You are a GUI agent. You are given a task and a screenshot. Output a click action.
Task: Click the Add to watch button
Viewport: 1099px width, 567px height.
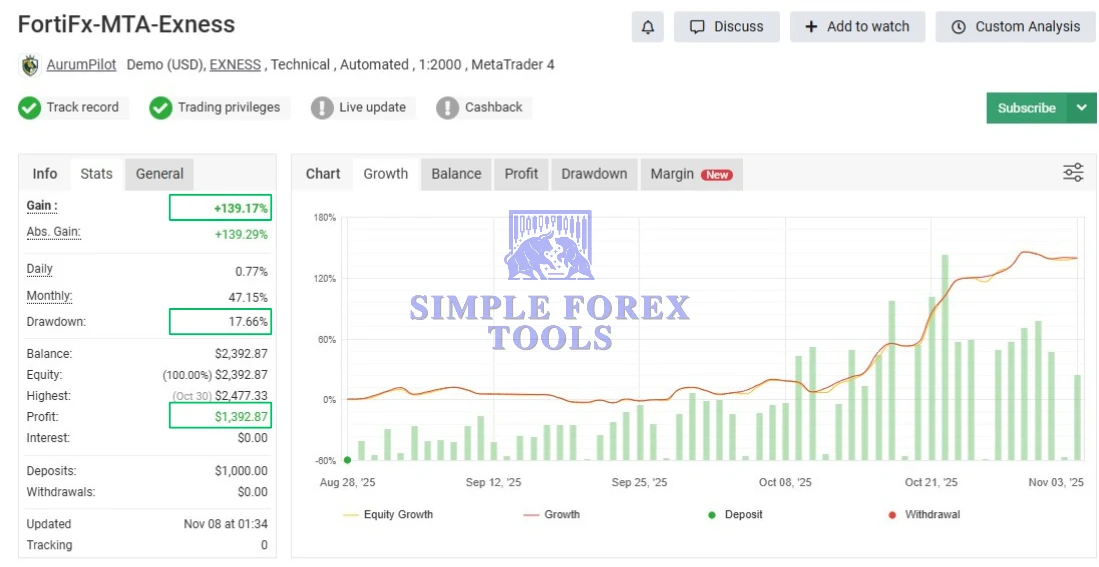(857, 27)
